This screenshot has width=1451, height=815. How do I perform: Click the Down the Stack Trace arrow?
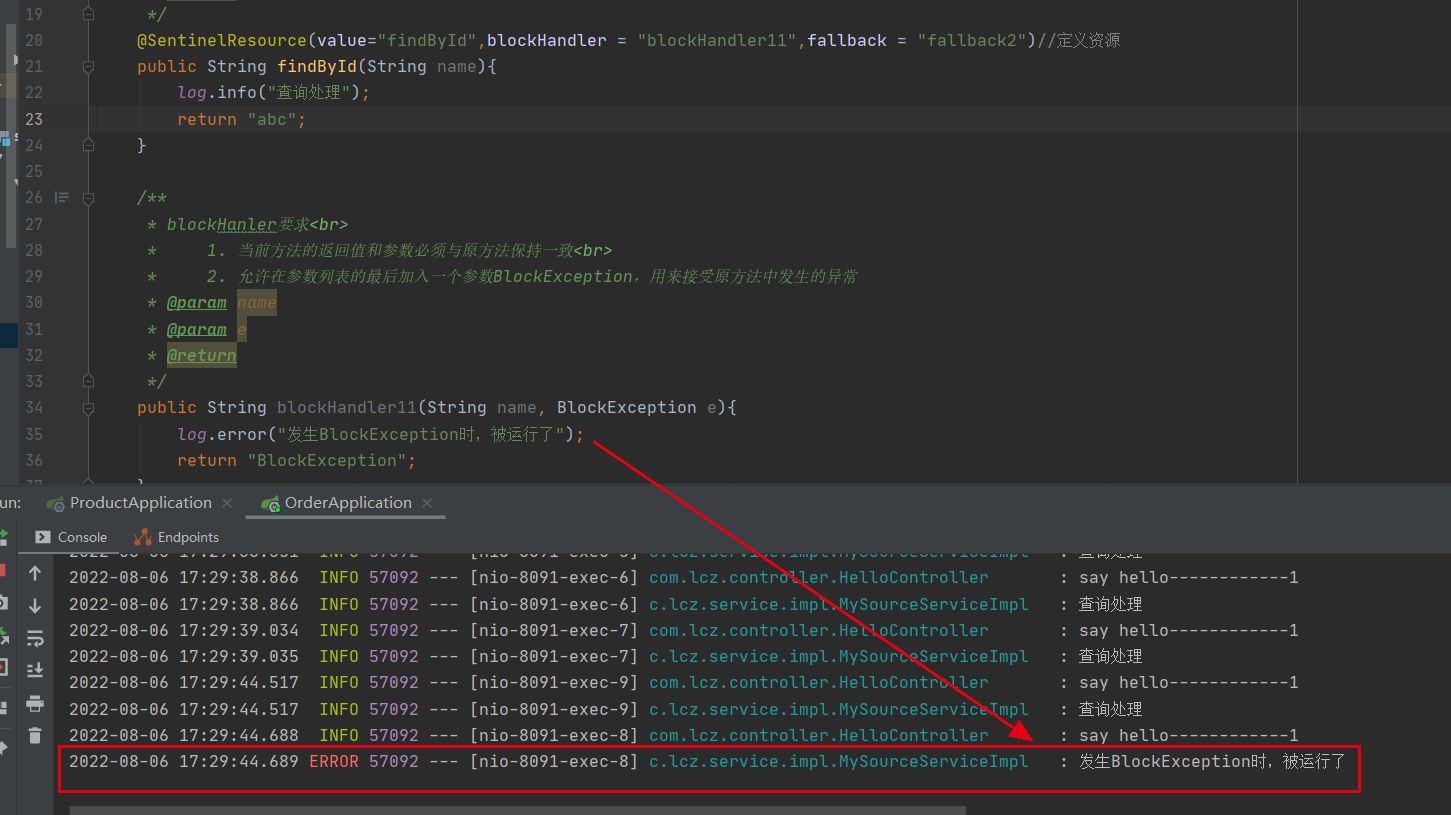pos(35,606)
